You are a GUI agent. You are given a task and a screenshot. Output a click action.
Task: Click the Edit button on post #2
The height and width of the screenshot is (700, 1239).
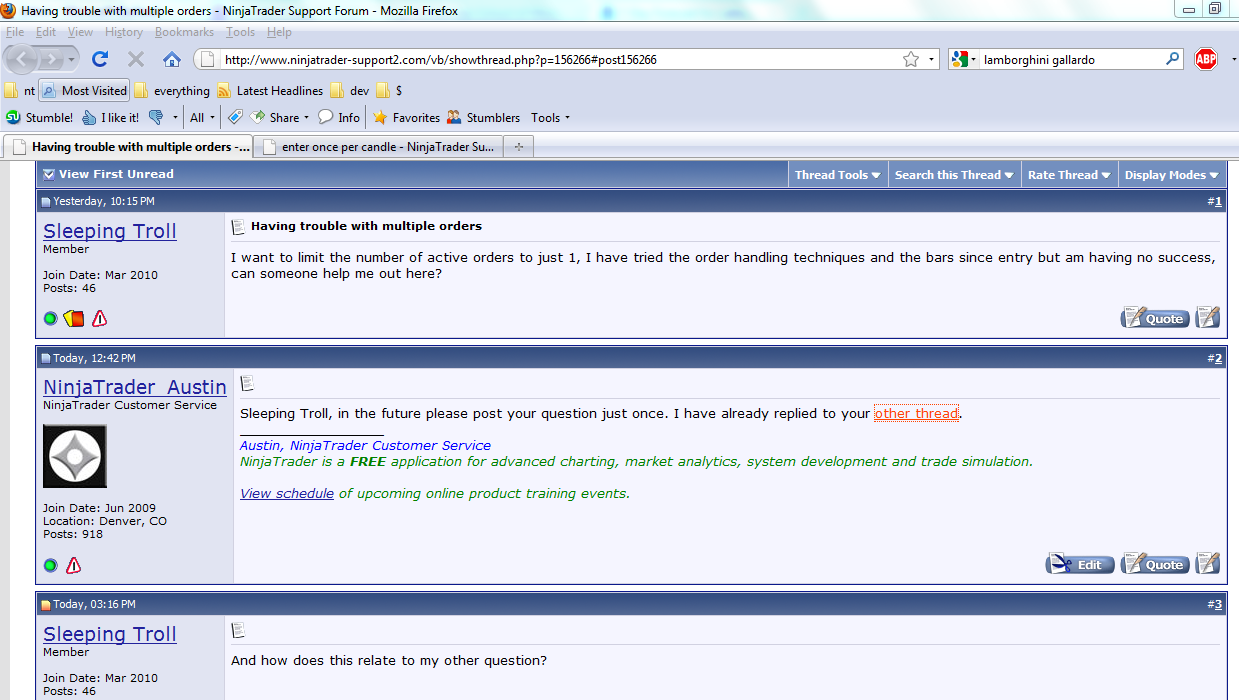[x=1080, y=564]
